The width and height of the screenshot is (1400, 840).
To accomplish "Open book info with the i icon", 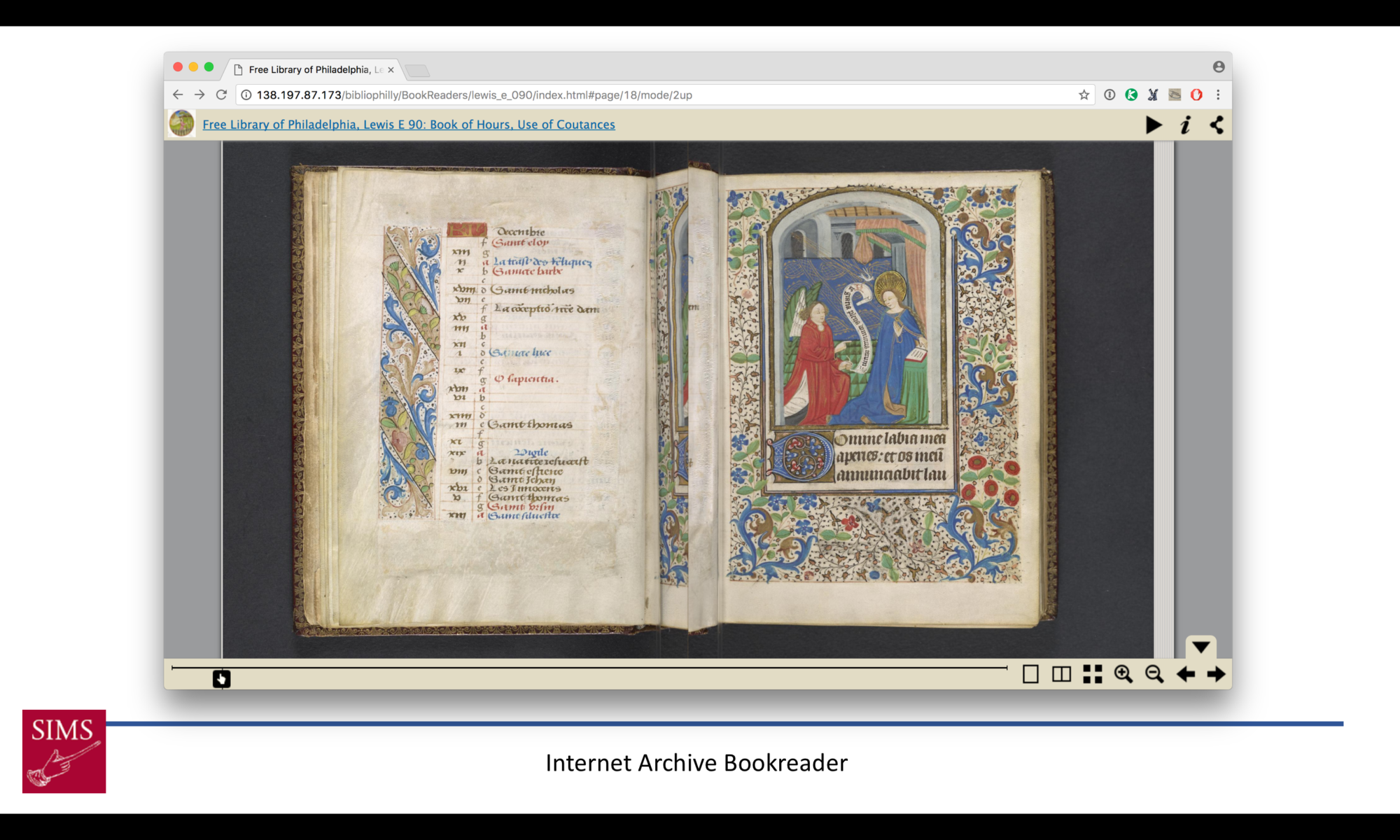I will (x=1185, y=125).
